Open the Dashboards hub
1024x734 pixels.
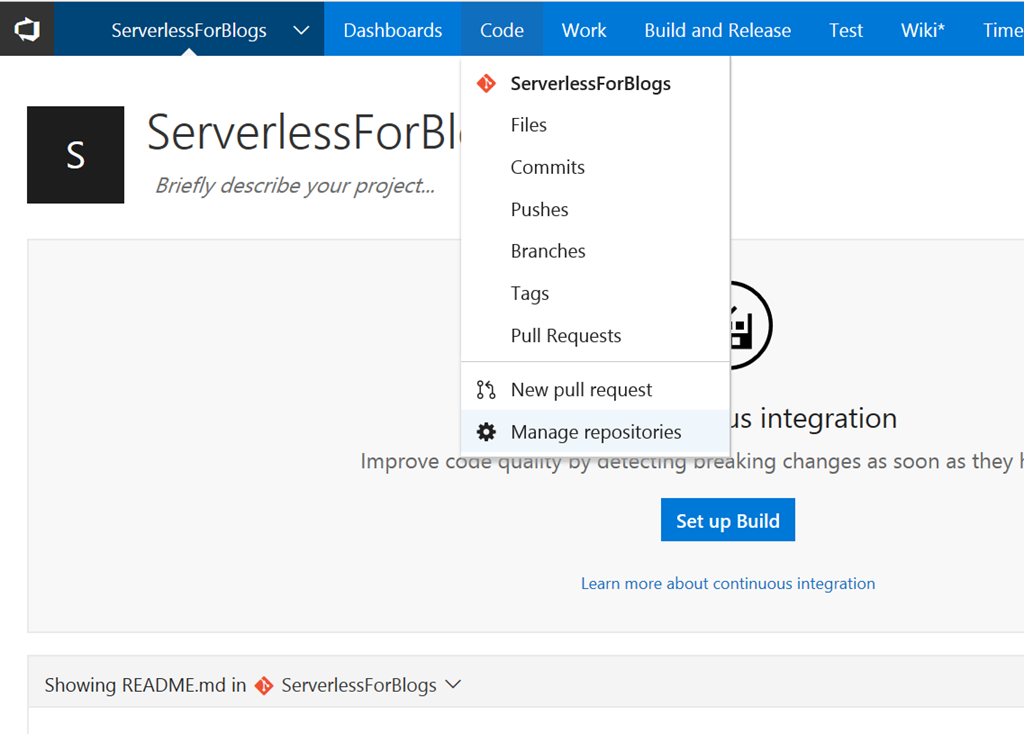[392, 30]
